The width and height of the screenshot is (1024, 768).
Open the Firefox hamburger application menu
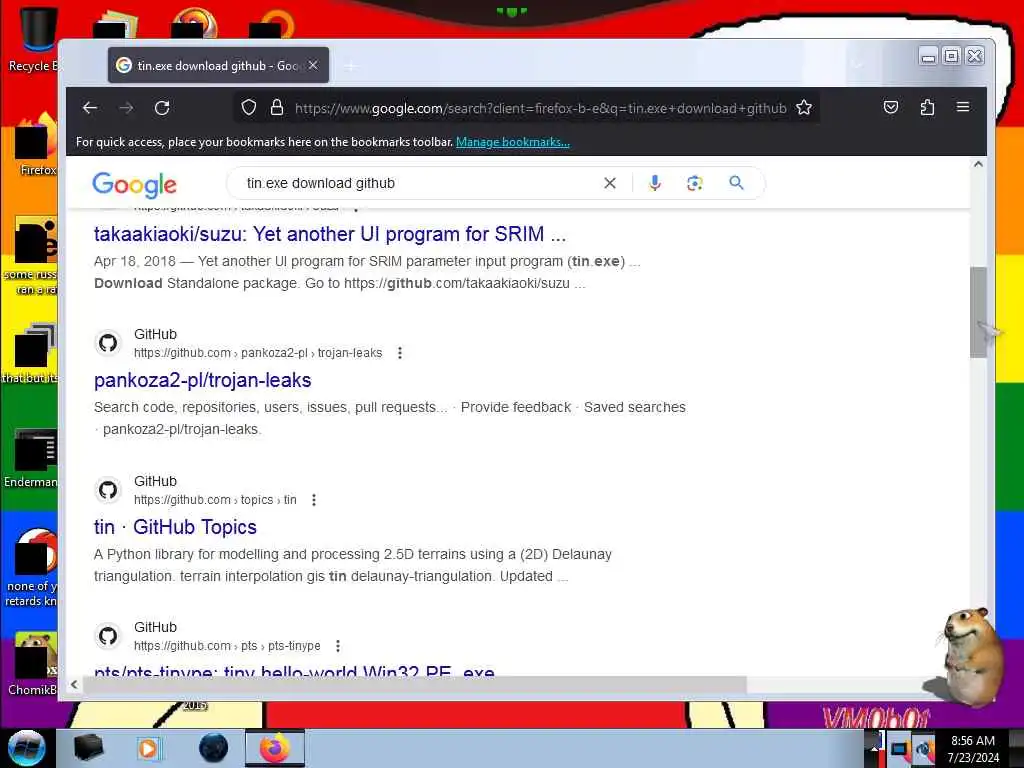[x=963, y=107]
